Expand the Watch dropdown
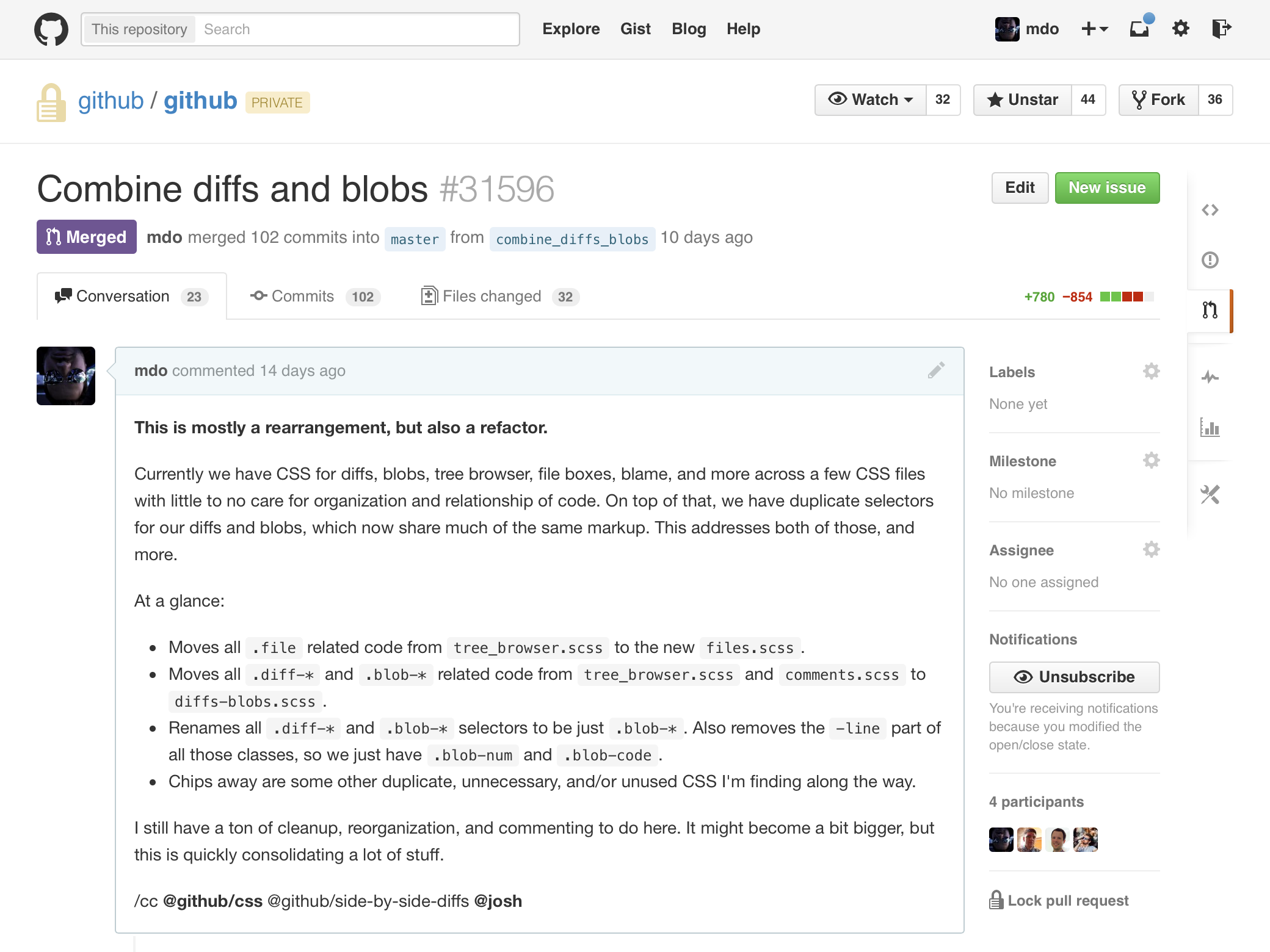 (x=871, y=100)
